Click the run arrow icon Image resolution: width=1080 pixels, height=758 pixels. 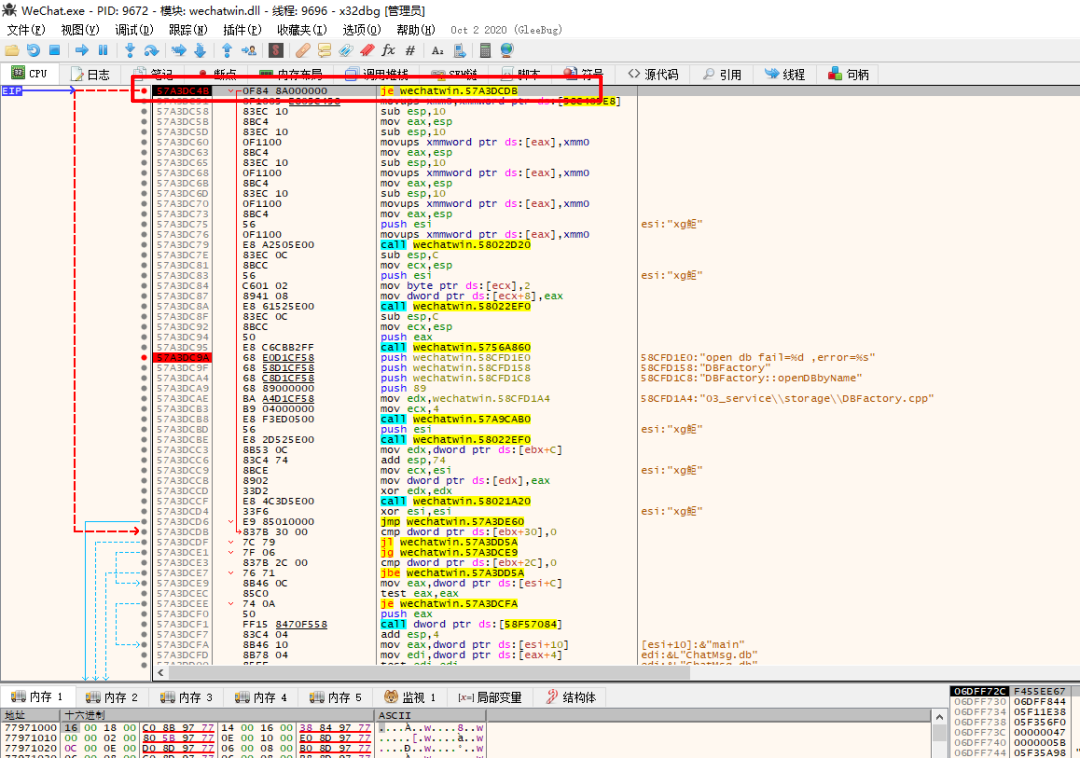[x=82, y=50]
